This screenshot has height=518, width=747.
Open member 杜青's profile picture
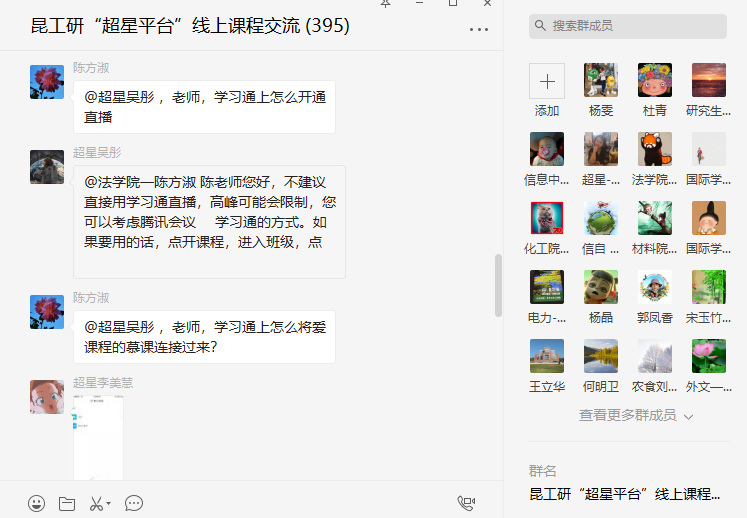655,80
